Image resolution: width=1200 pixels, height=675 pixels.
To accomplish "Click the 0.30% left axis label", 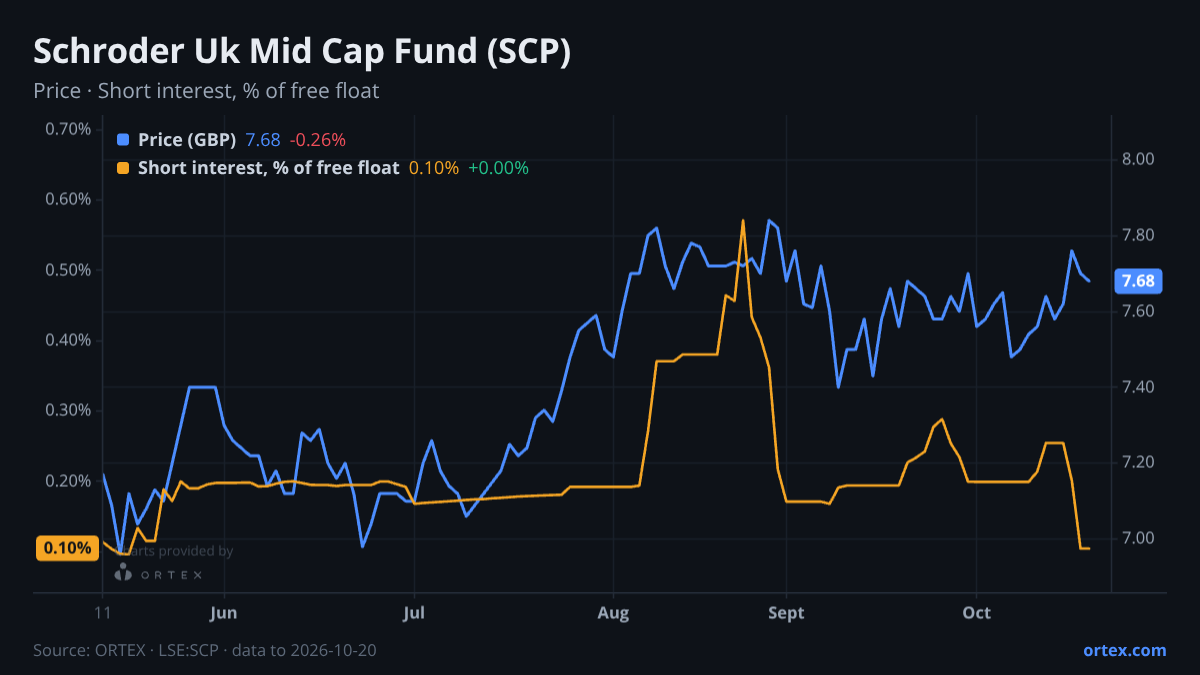I will (x=69, y=410).
